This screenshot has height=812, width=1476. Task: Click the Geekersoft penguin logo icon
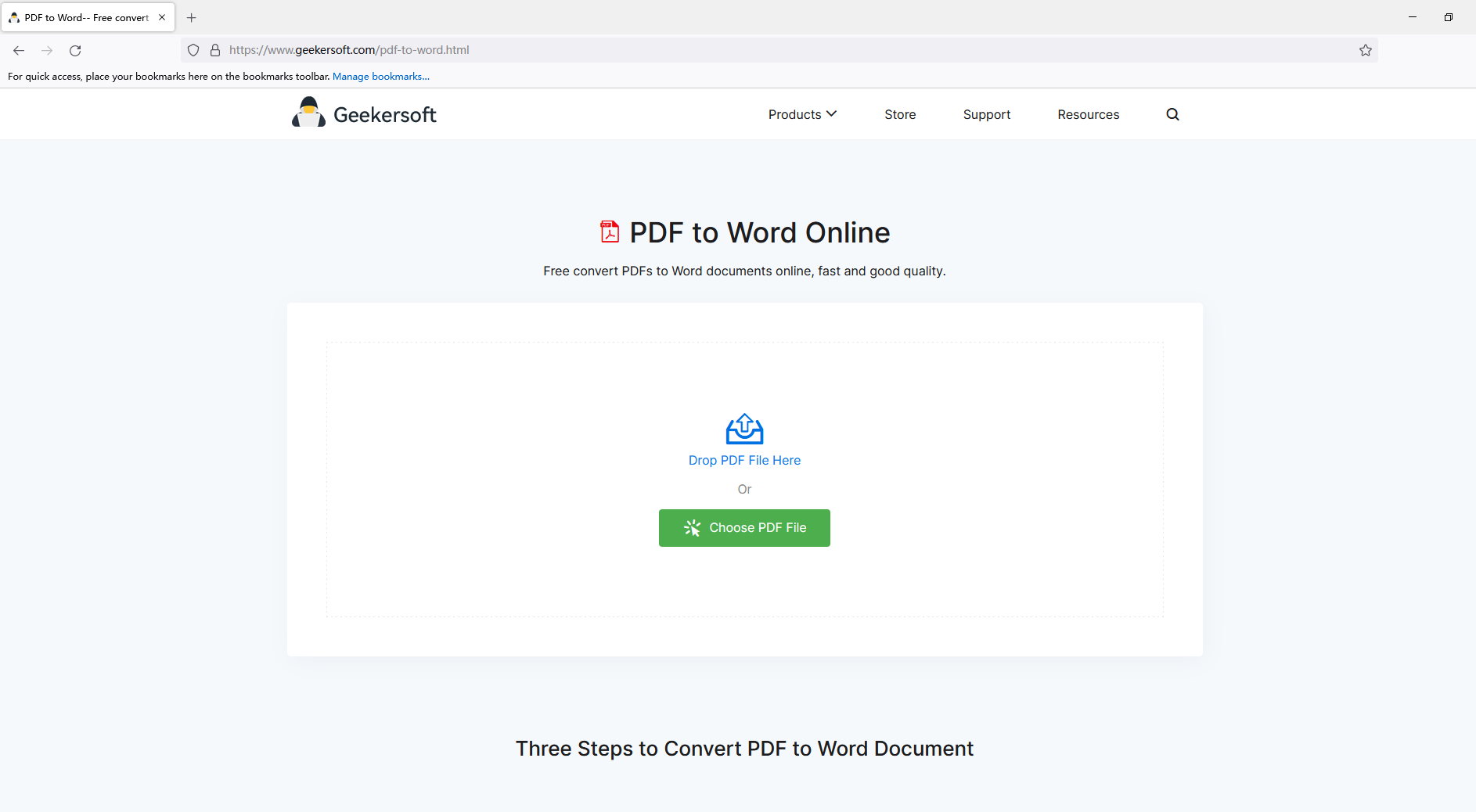click(x=308, y=113)
